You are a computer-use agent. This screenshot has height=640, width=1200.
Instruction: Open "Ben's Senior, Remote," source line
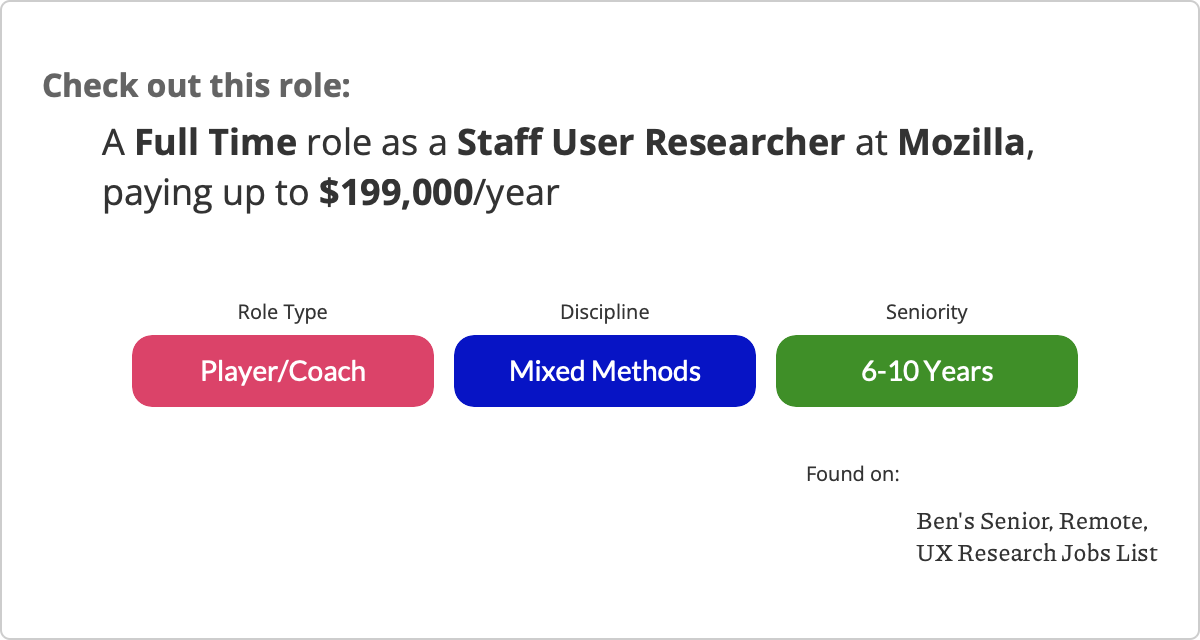(x=1032, y=522)
